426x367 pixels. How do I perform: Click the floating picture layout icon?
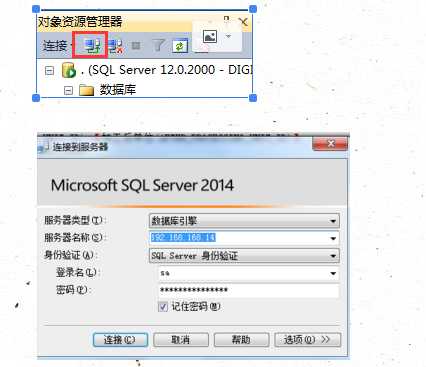210,36
